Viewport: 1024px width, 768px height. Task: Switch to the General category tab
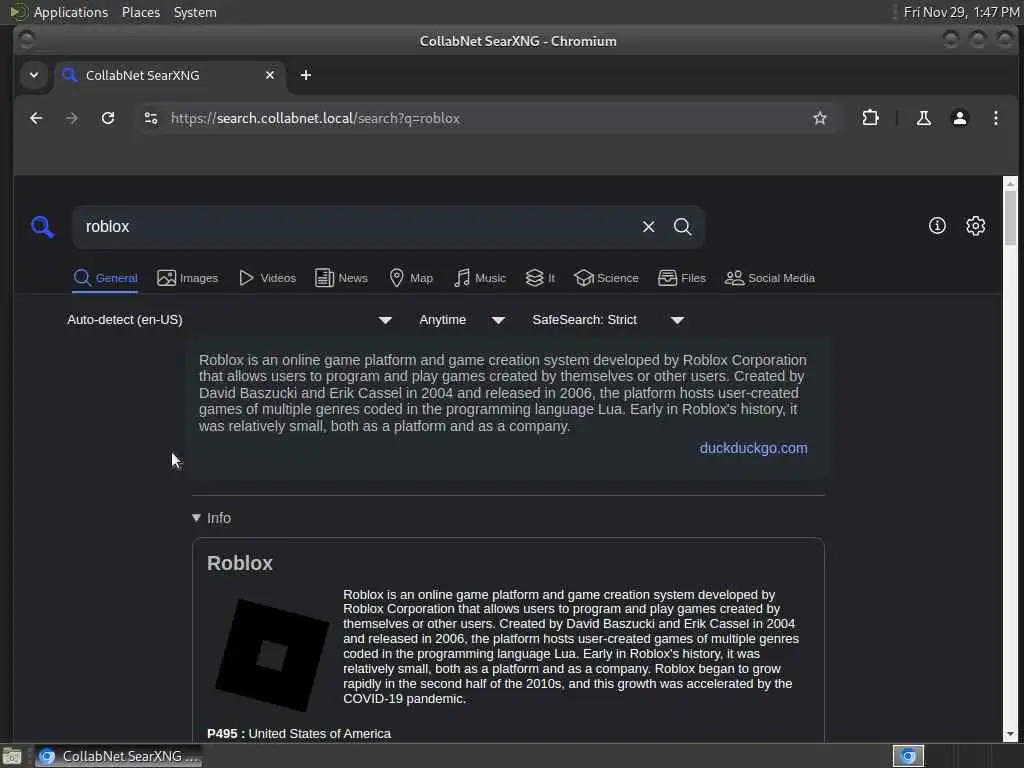(105, 278)
